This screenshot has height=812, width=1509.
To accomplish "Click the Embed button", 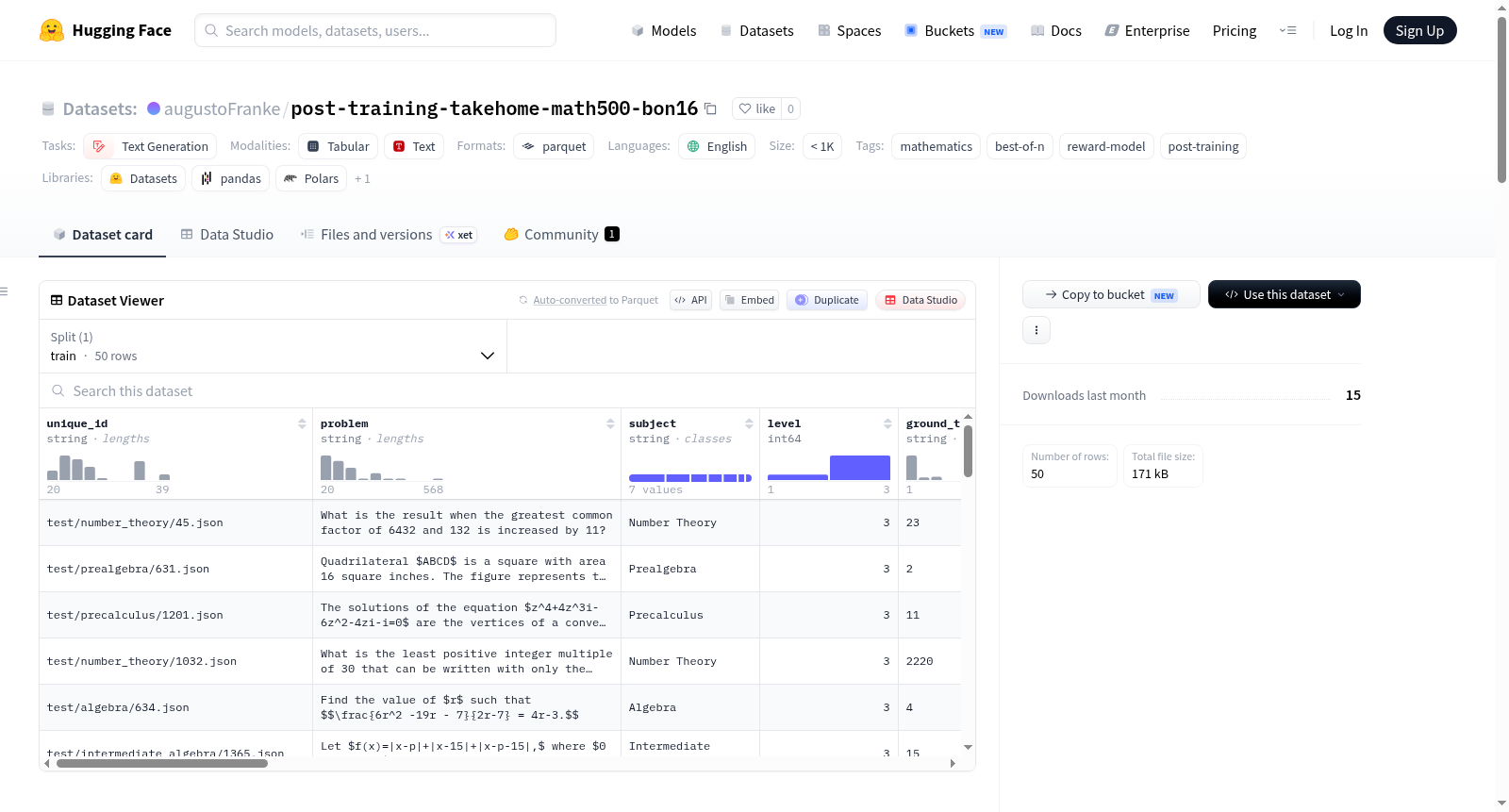I will click(x=749, y=300).
